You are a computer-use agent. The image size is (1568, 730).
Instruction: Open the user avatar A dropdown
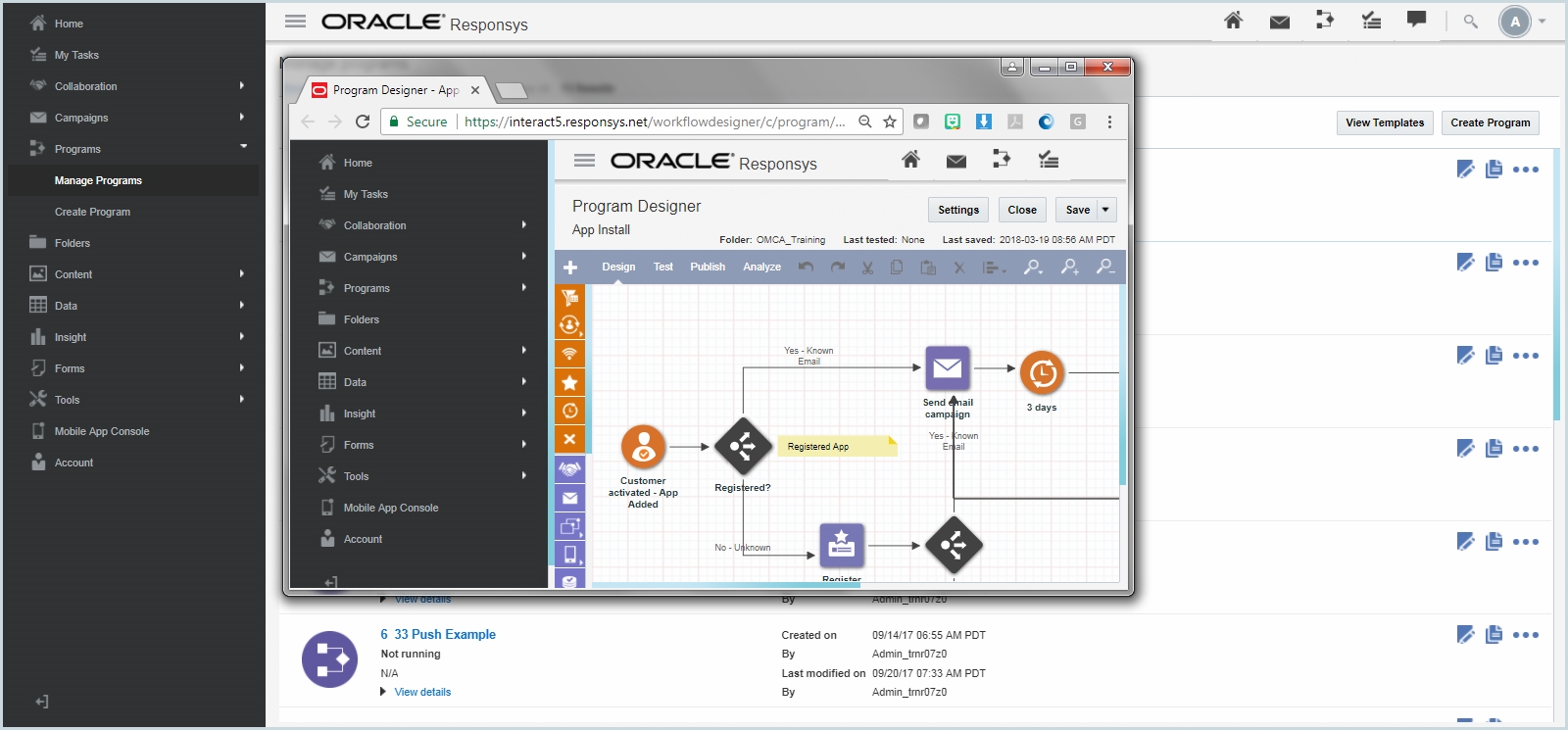pos(1522,22)
